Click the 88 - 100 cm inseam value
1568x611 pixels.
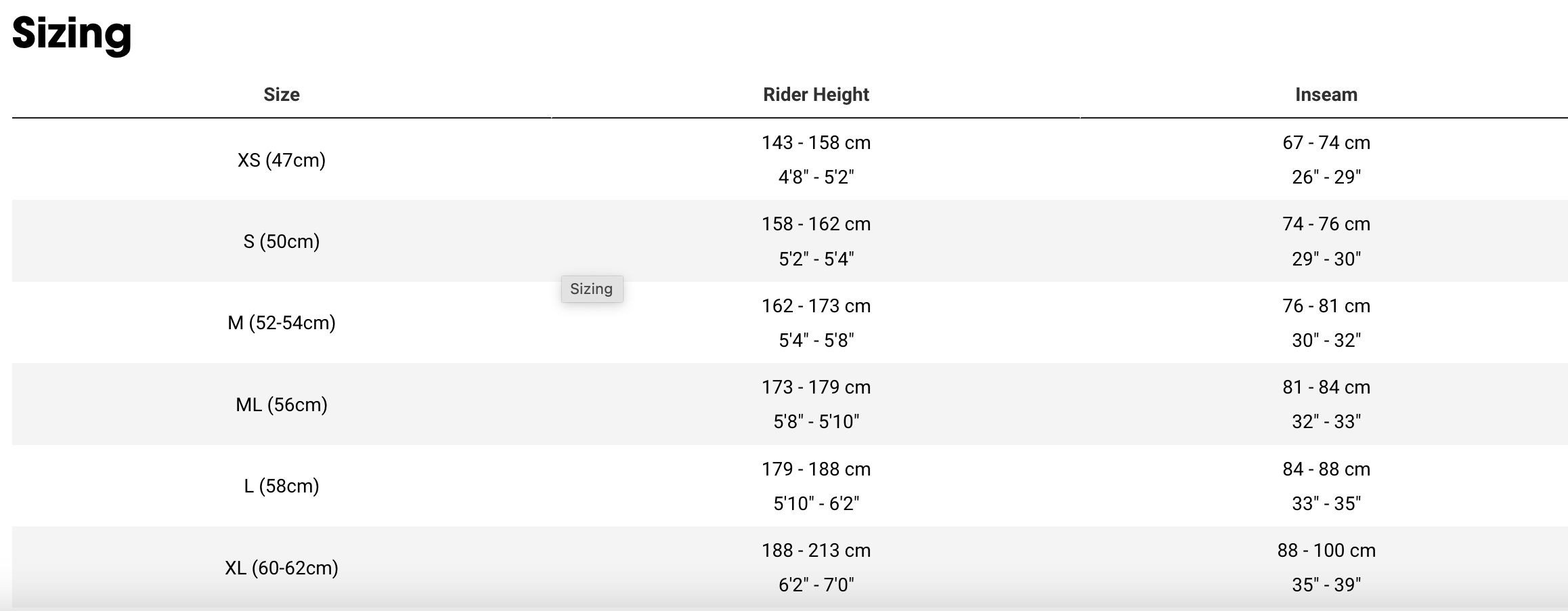(x=1326, y=550)
